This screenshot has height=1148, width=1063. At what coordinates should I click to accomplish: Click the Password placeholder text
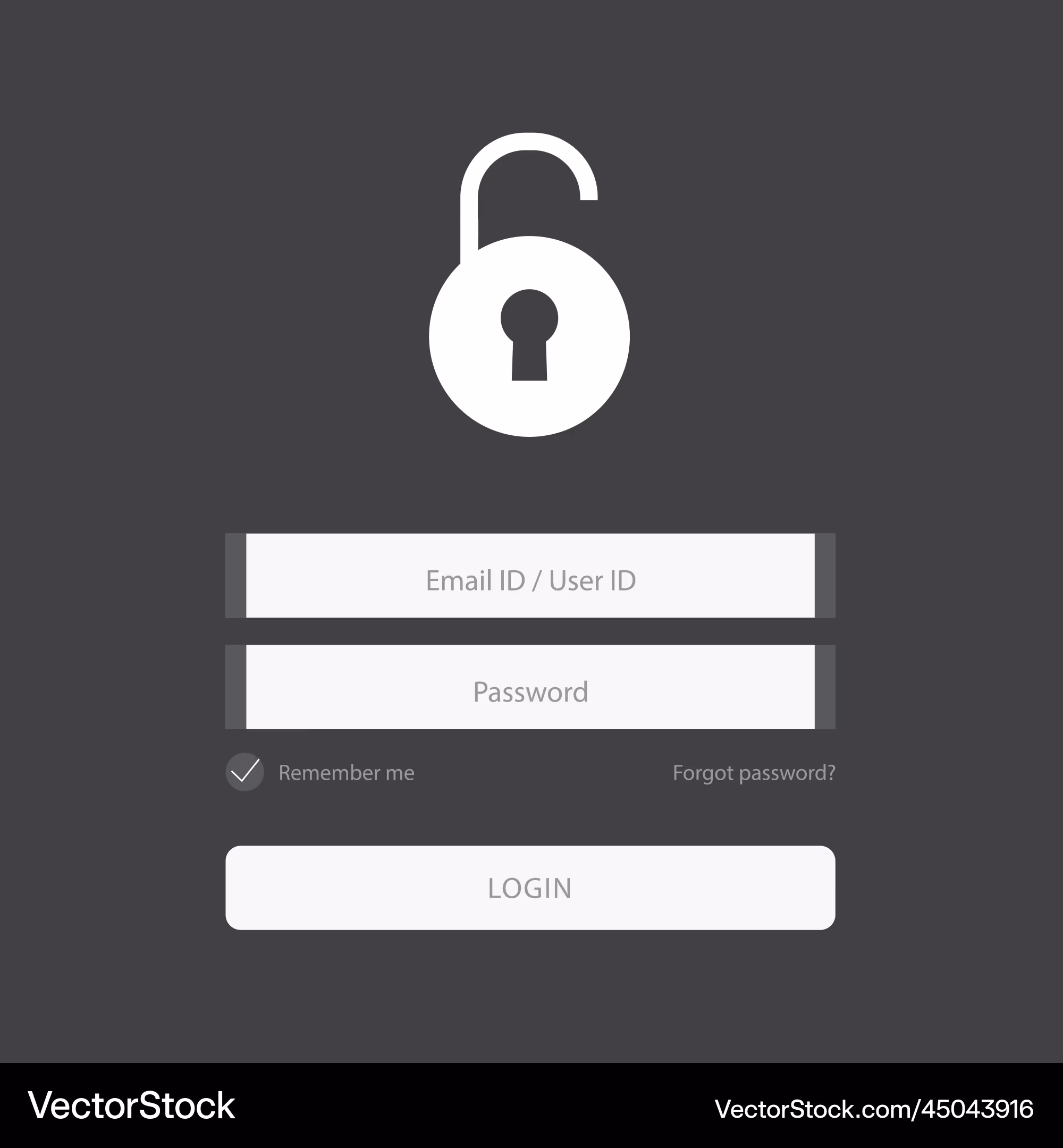pyautogui.click(x=530, y=691)
